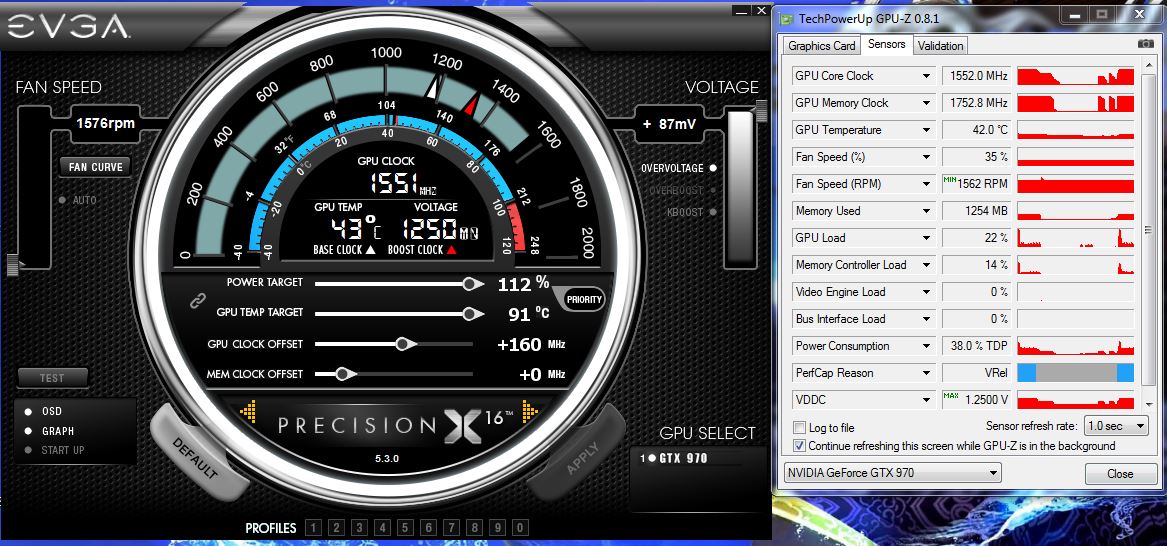The image size is (1167, 546).
Task: Switch to the Graphics Card tab
Action: [822, 46]
